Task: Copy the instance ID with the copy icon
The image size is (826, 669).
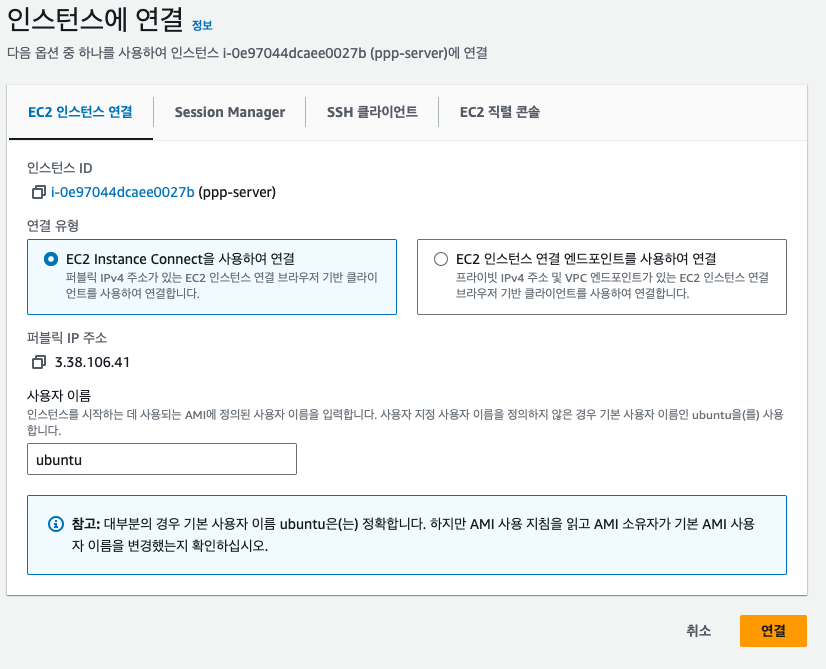Action: pos(38,192)
